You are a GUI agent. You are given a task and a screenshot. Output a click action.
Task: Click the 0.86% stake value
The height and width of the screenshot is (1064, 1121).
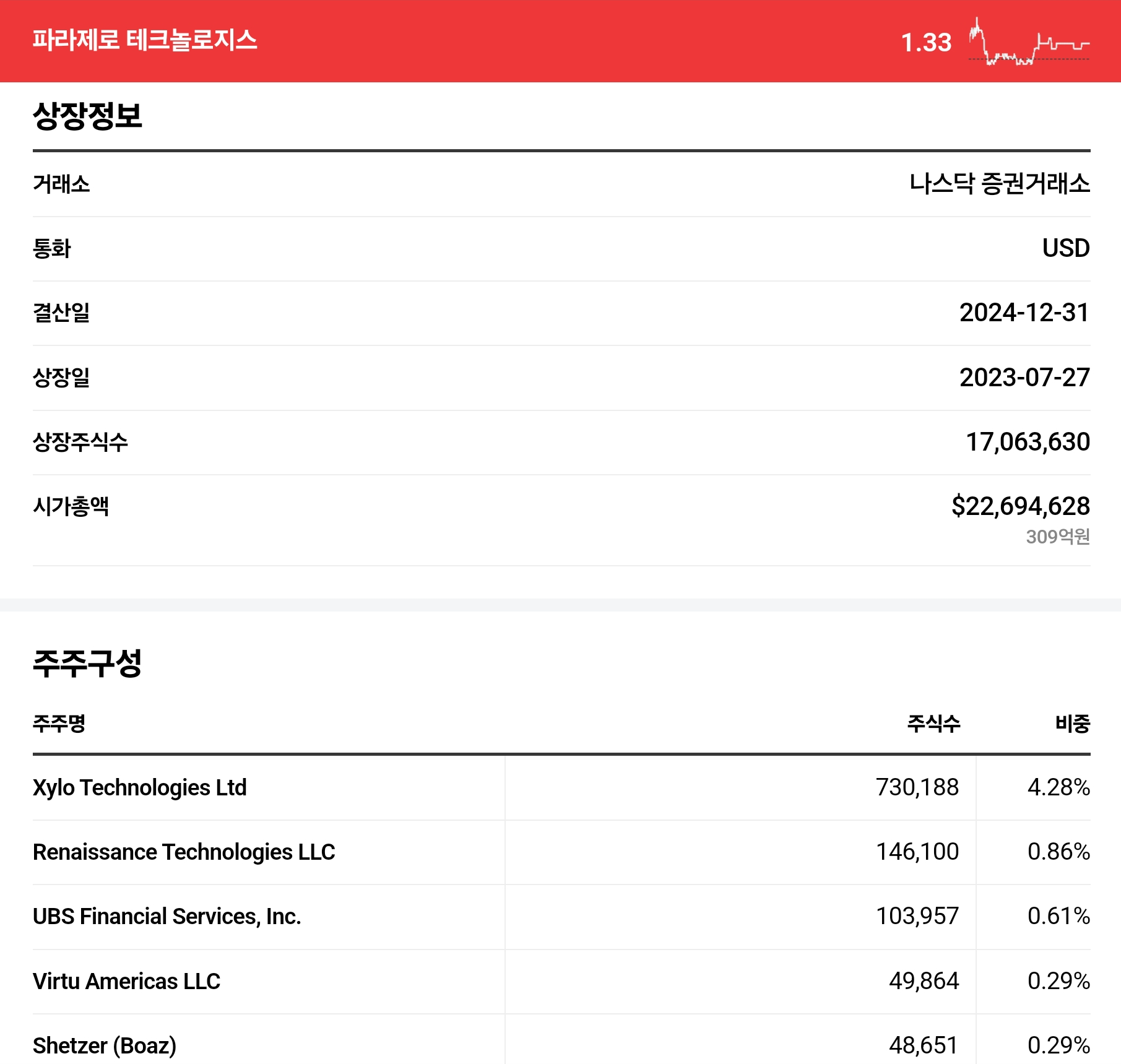point(1058,852)
